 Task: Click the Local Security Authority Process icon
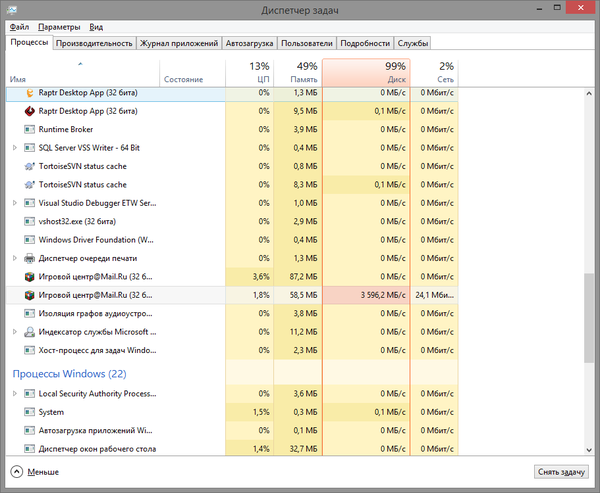(29, 394)
